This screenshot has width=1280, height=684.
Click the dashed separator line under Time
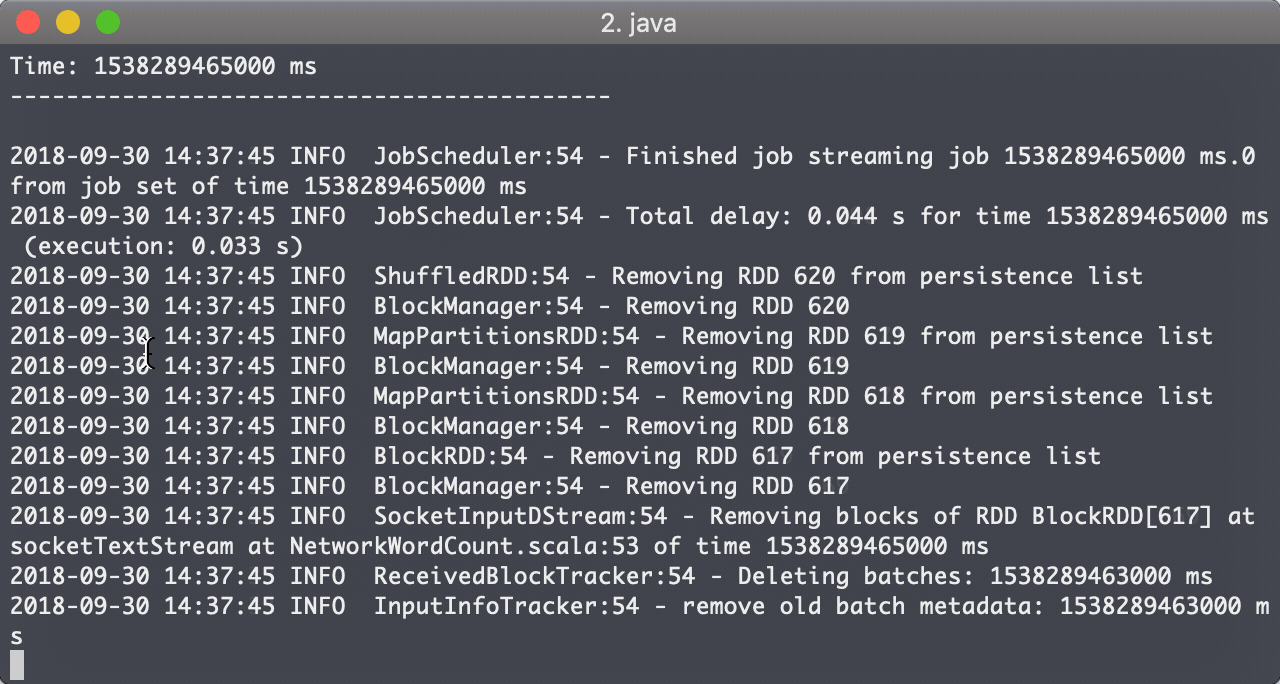coord(310,97)
